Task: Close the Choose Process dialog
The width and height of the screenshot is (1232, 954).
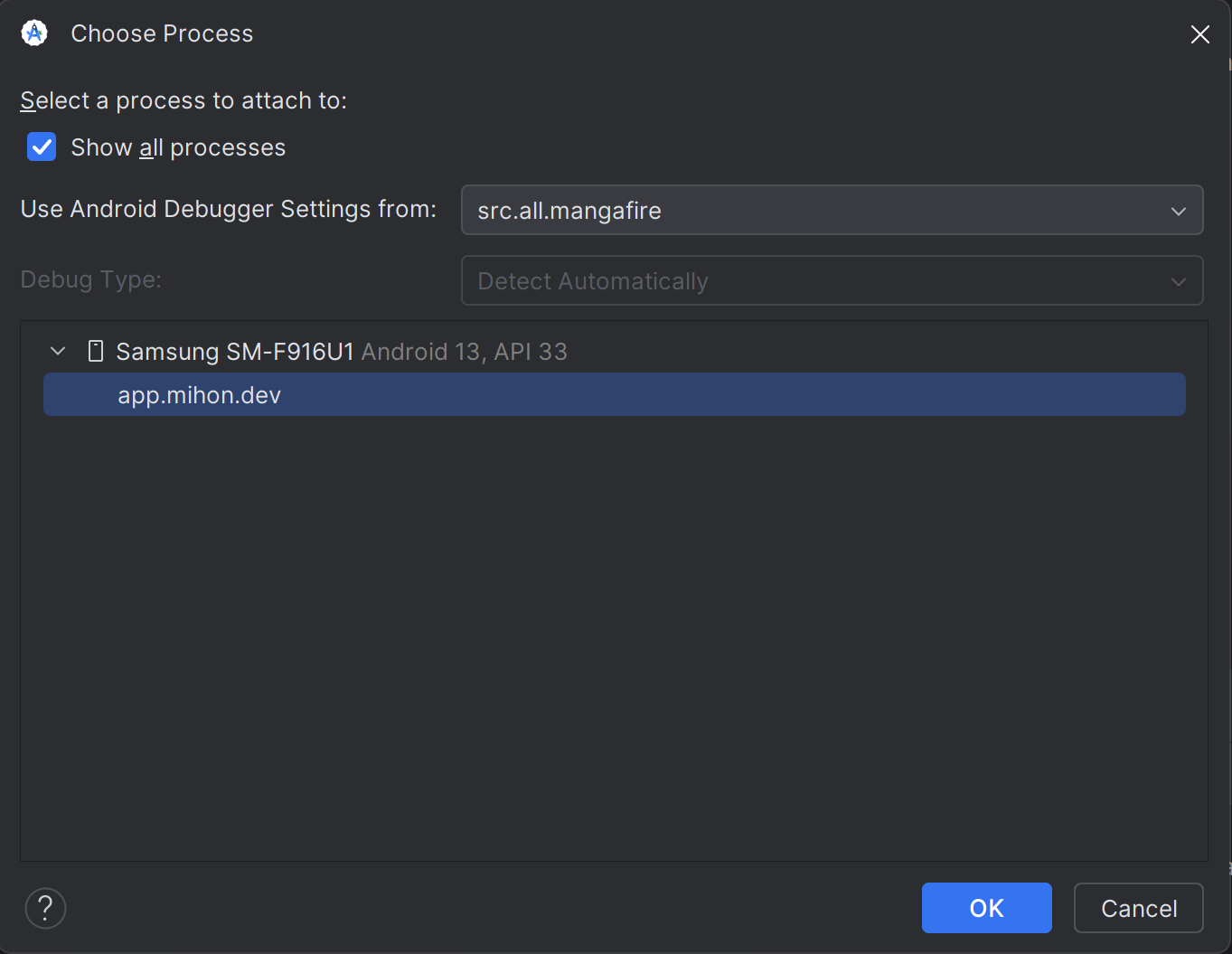Action: (x=1199, y=34)
